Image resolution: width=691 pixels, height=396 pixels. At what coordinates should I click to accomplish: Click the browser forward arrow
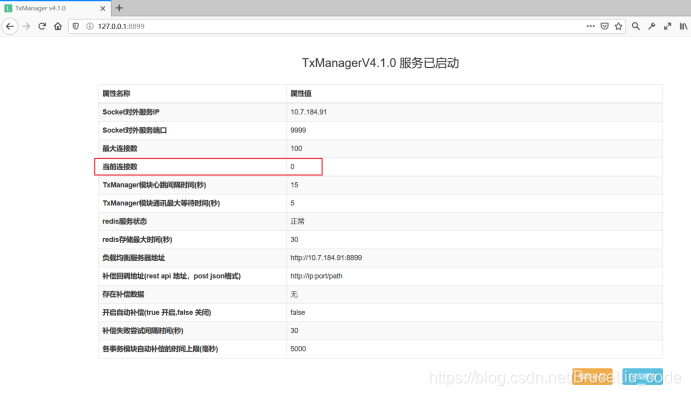(x=26, y=26)
